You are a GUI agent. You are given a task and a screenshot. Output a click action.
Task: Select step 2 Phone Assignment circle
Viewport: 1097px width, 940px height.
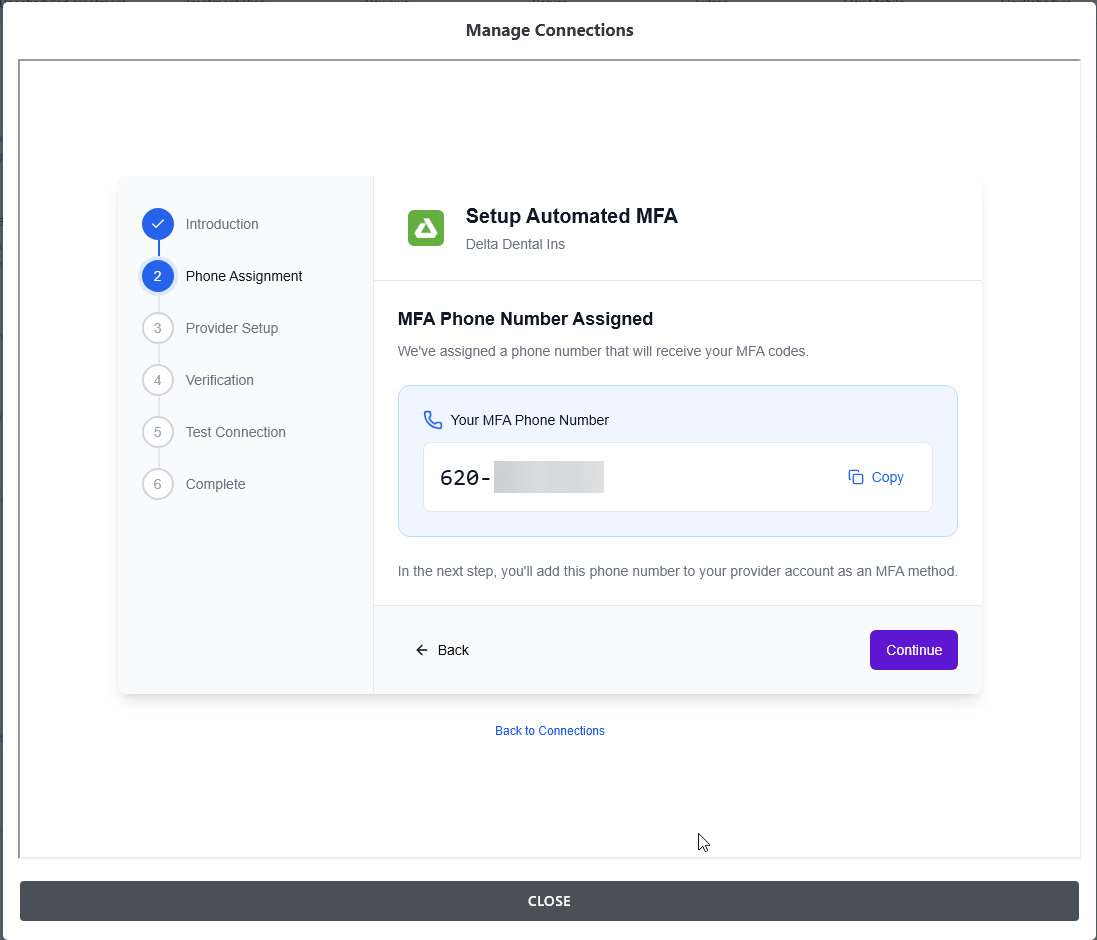point(157,276)
